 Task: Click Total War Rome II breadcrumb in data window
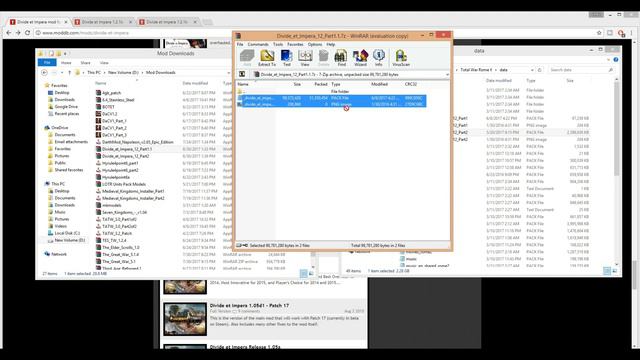click(x=476, y=70)
